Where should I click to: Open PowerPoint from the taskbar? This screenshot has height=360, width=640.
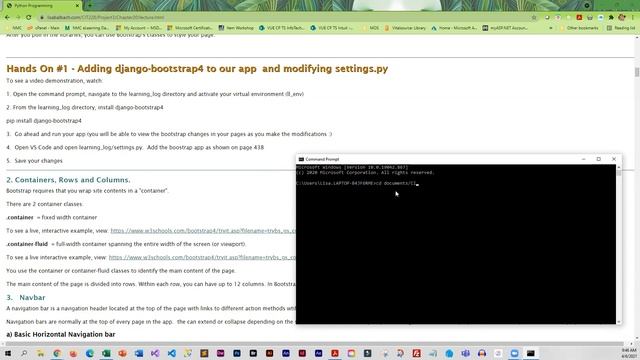point(122,353)
